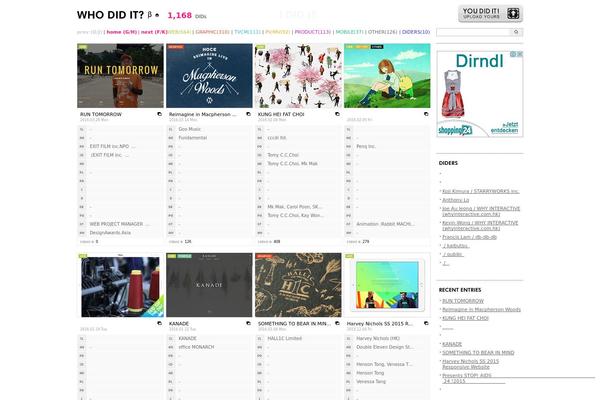The width and height of the screenshot is (600, 400).
Task: Open the red thread spools thumbnail
Action: 120,285
